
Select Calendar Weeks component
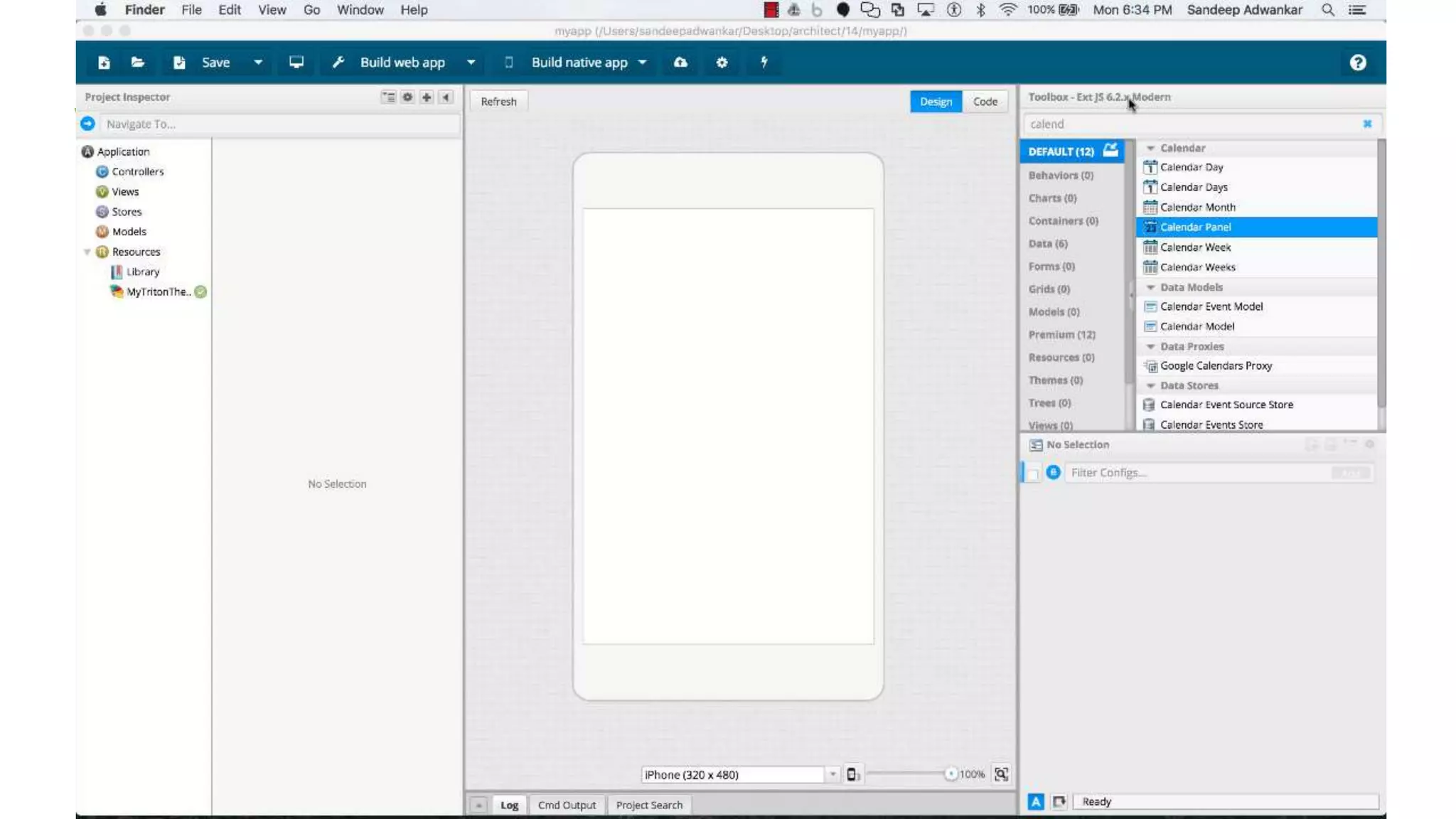1256,267
